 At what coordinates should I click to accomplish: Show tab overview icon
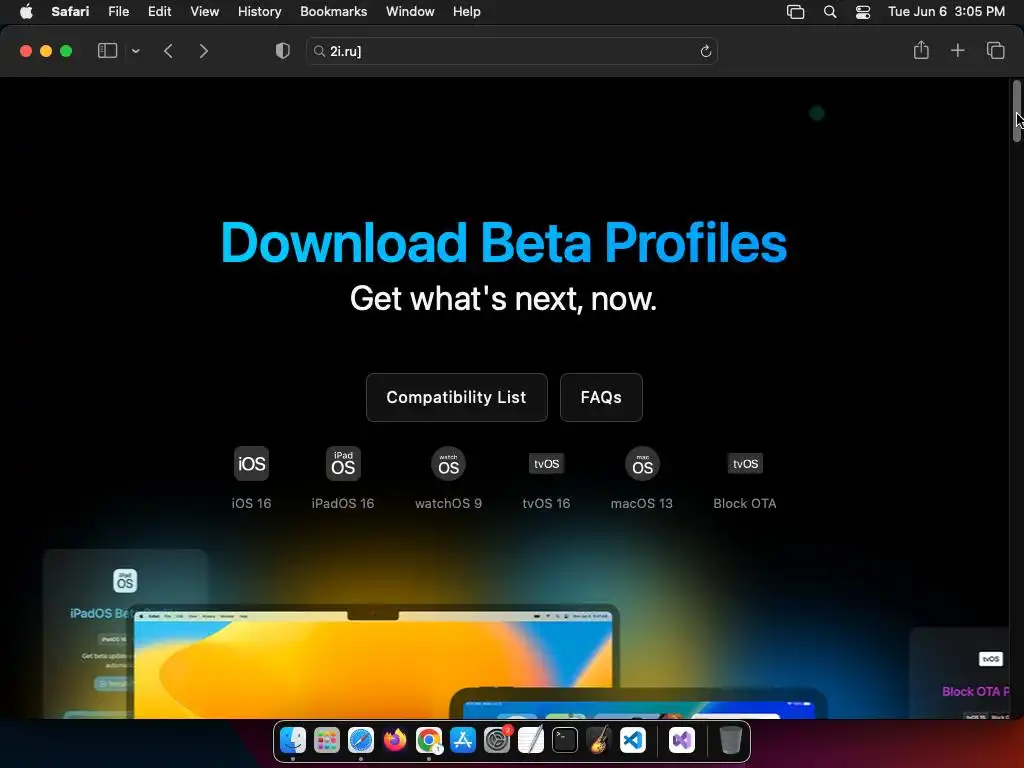click(995, 50)
